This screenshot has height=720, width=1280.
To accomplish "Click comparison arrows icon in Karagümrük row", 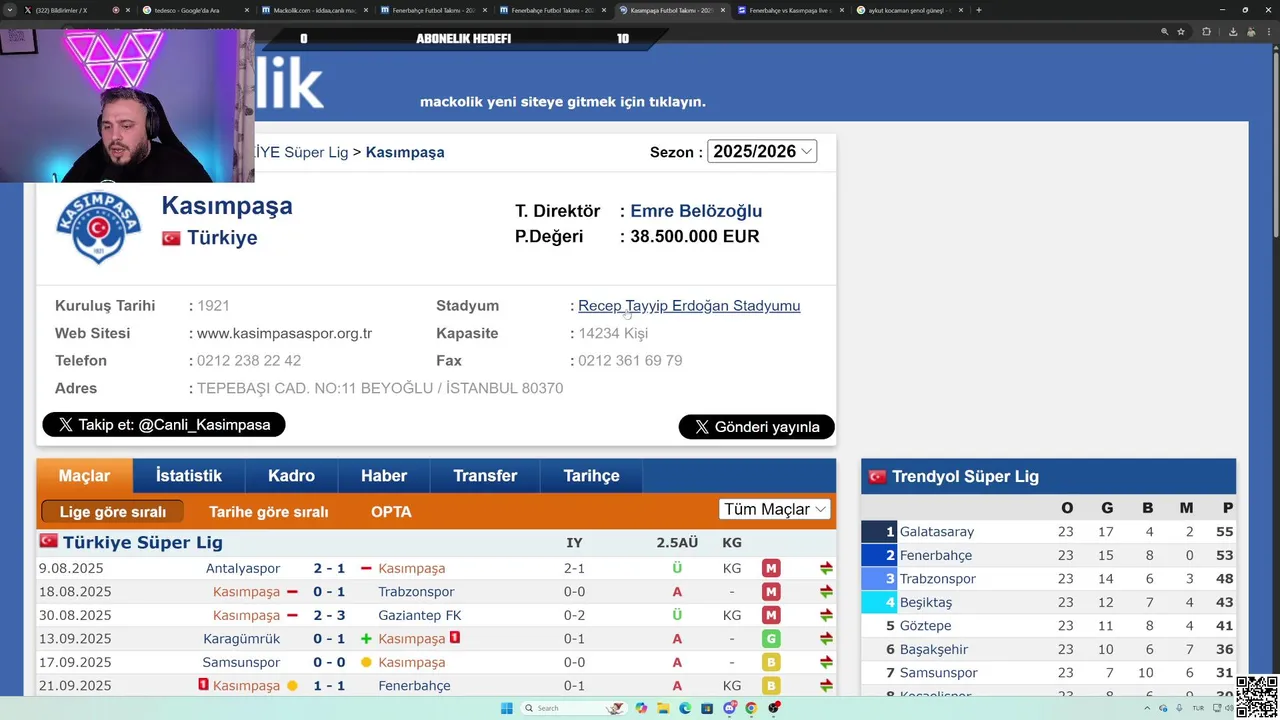I will [x=826, y=639].
